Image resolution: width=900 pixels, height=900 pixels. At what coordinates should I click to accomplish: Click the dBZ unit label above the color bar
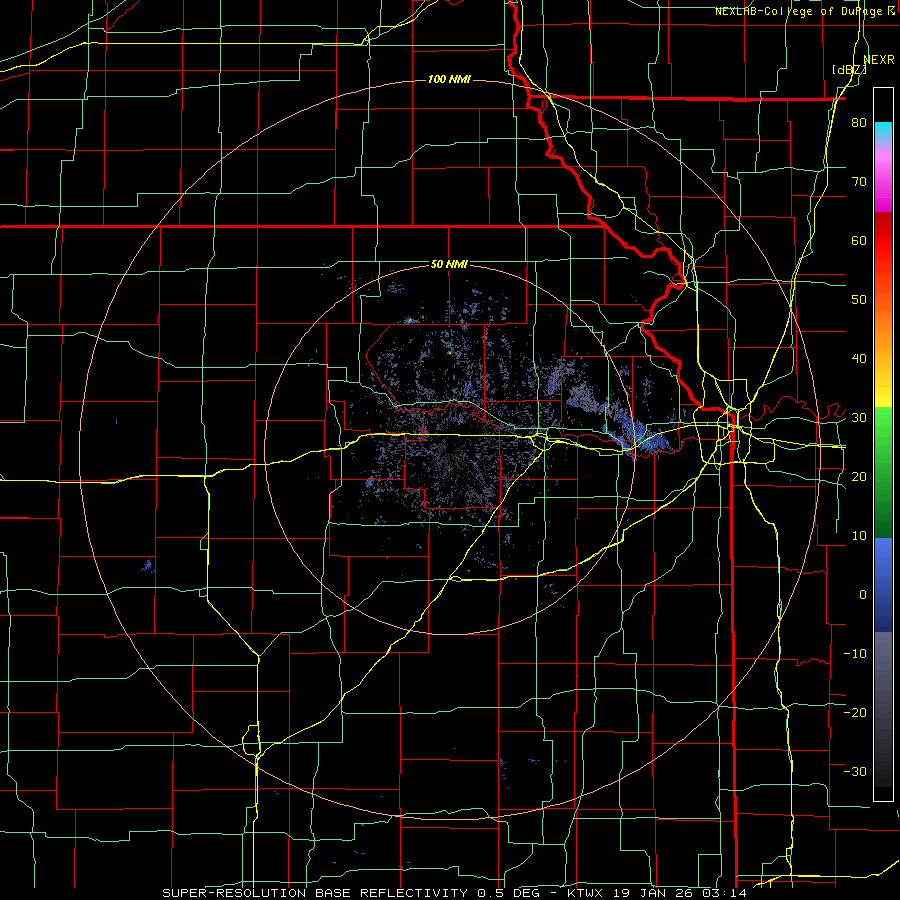pos(849,70)
